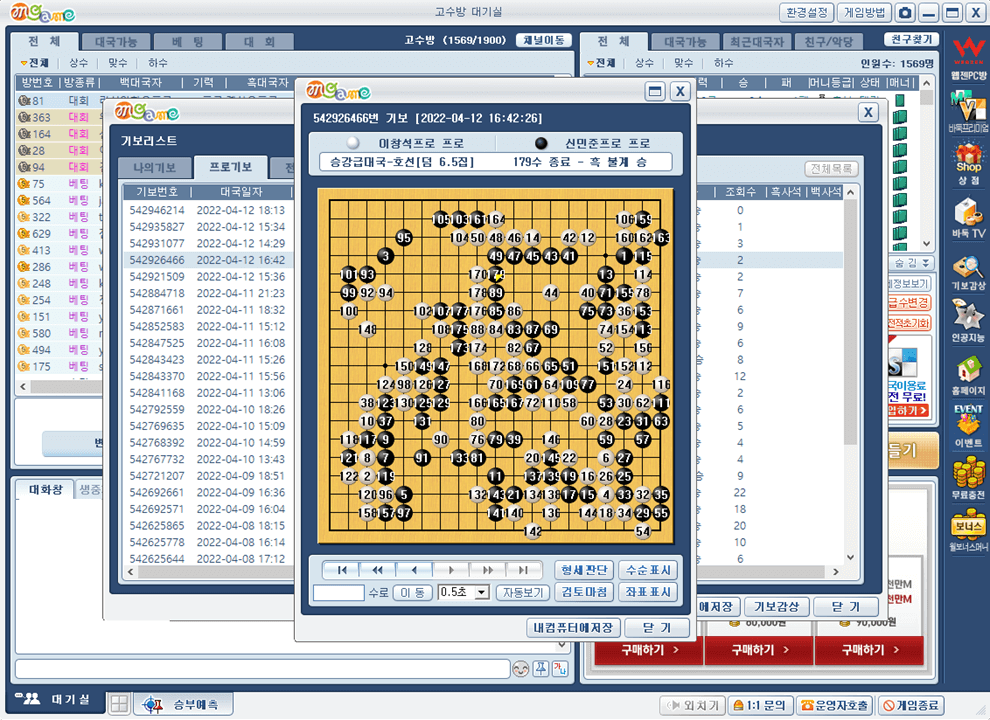
Task: Click the move number input field
Action: [338, 592]
